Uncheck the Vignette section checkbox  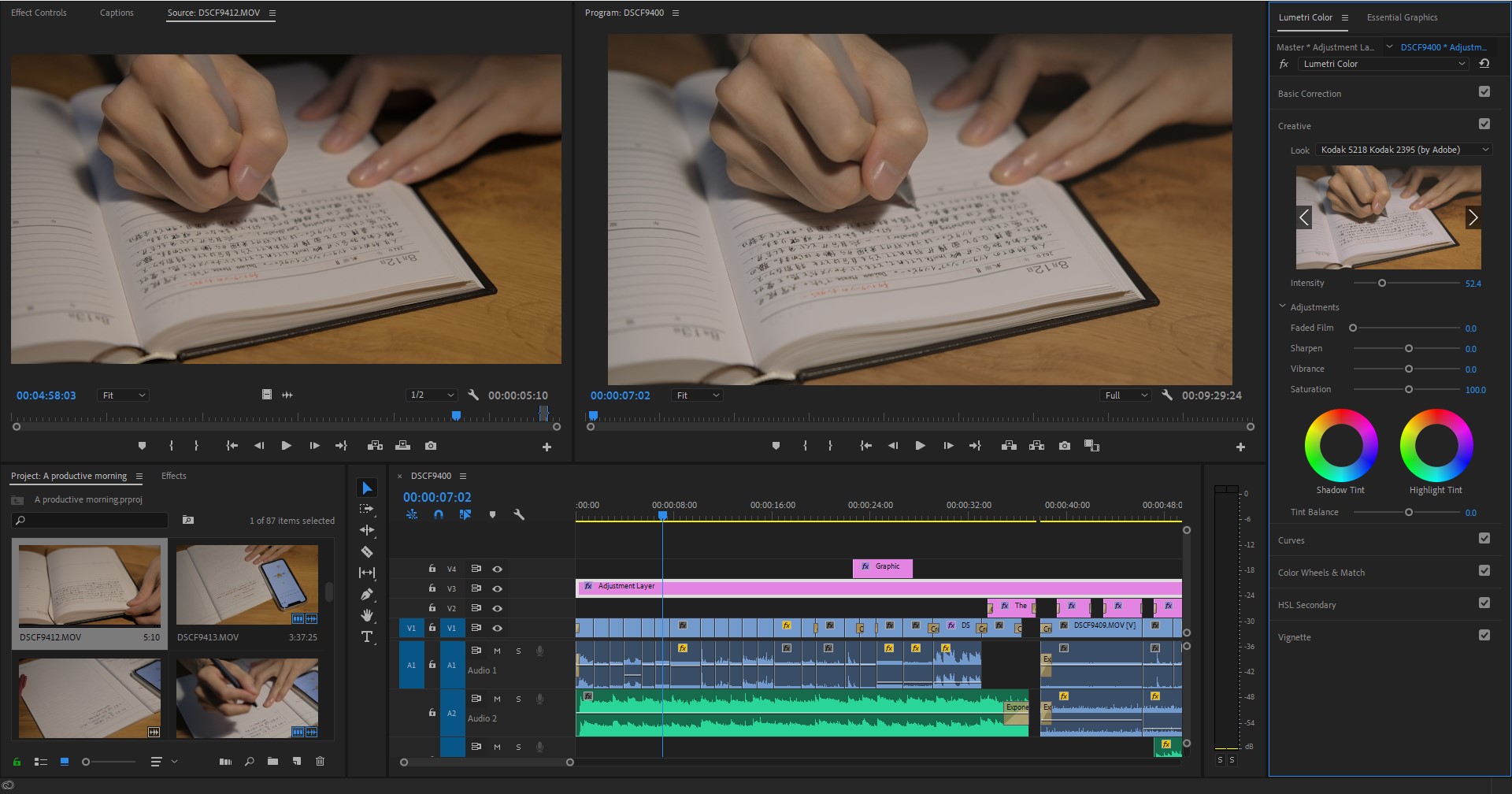(x=1484, y=636)
